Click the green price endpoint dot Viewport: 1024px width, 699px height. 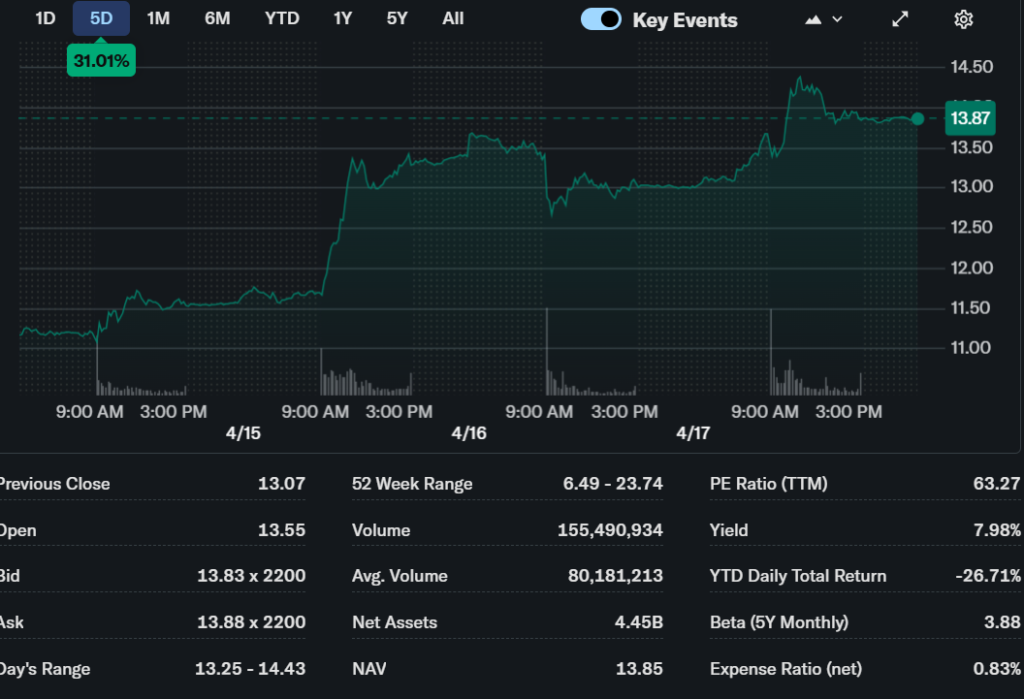[x=918, y=119]
